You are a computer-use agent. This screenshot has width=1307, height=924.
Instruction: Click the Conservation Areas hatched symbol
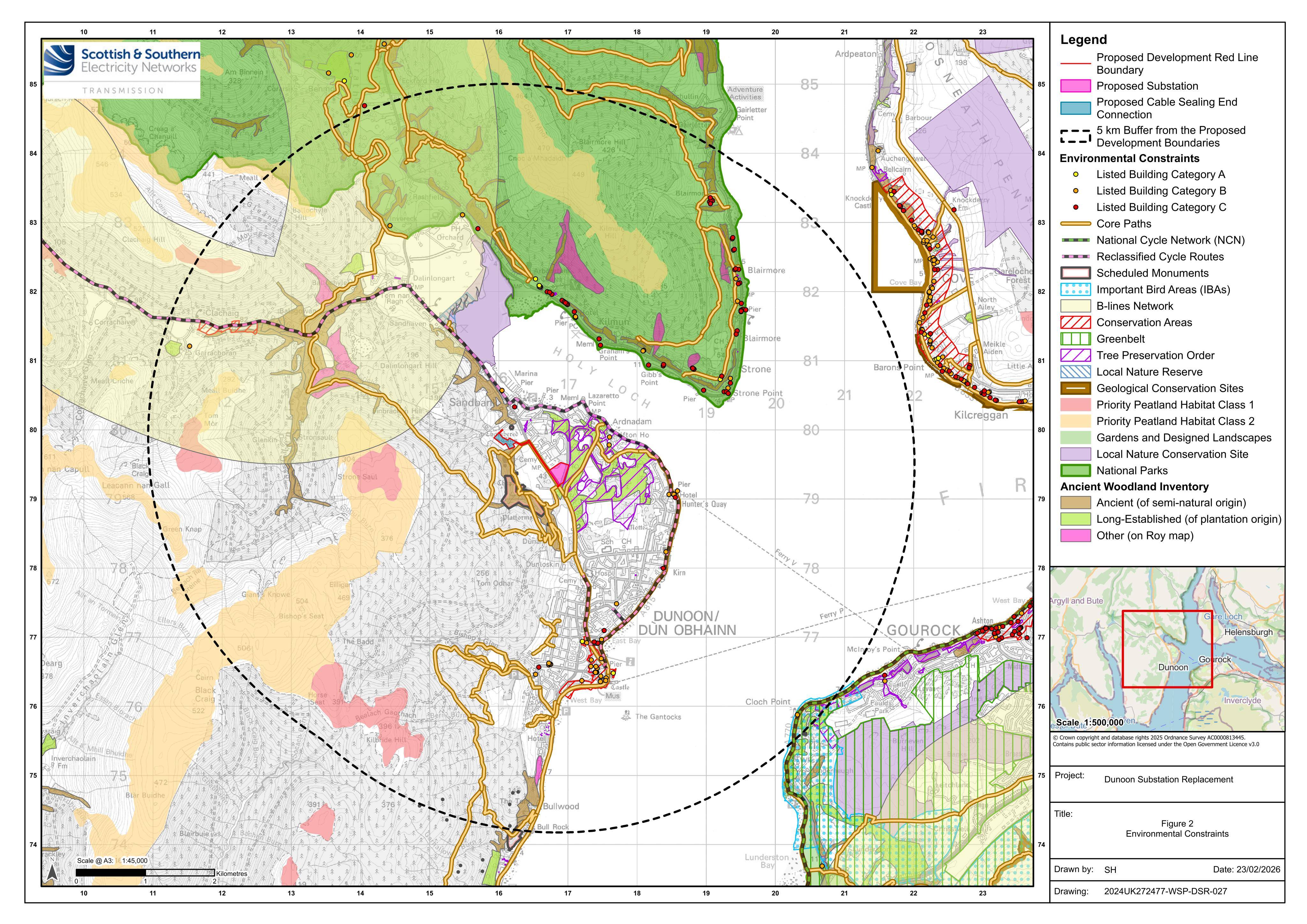click(1075, 322)
